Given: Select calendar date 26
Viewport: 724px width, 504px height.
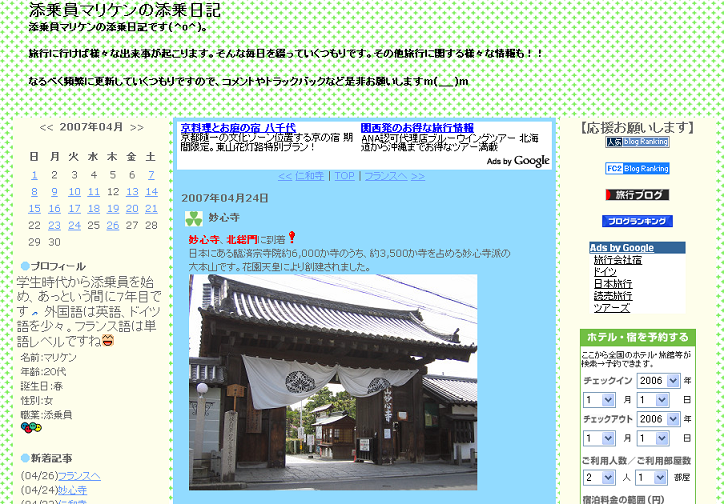Looking at the screenshot, I should 113,226.
